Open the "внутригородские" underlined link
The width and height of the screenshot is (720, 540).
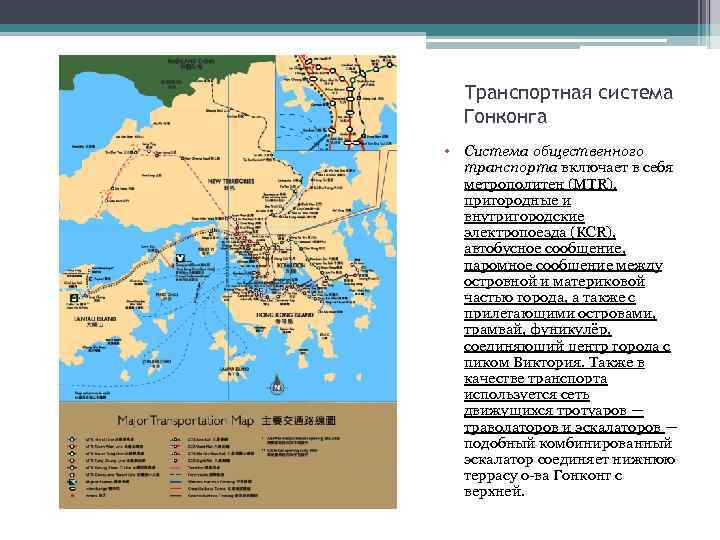pyautogui.click(x=524, y=216)
